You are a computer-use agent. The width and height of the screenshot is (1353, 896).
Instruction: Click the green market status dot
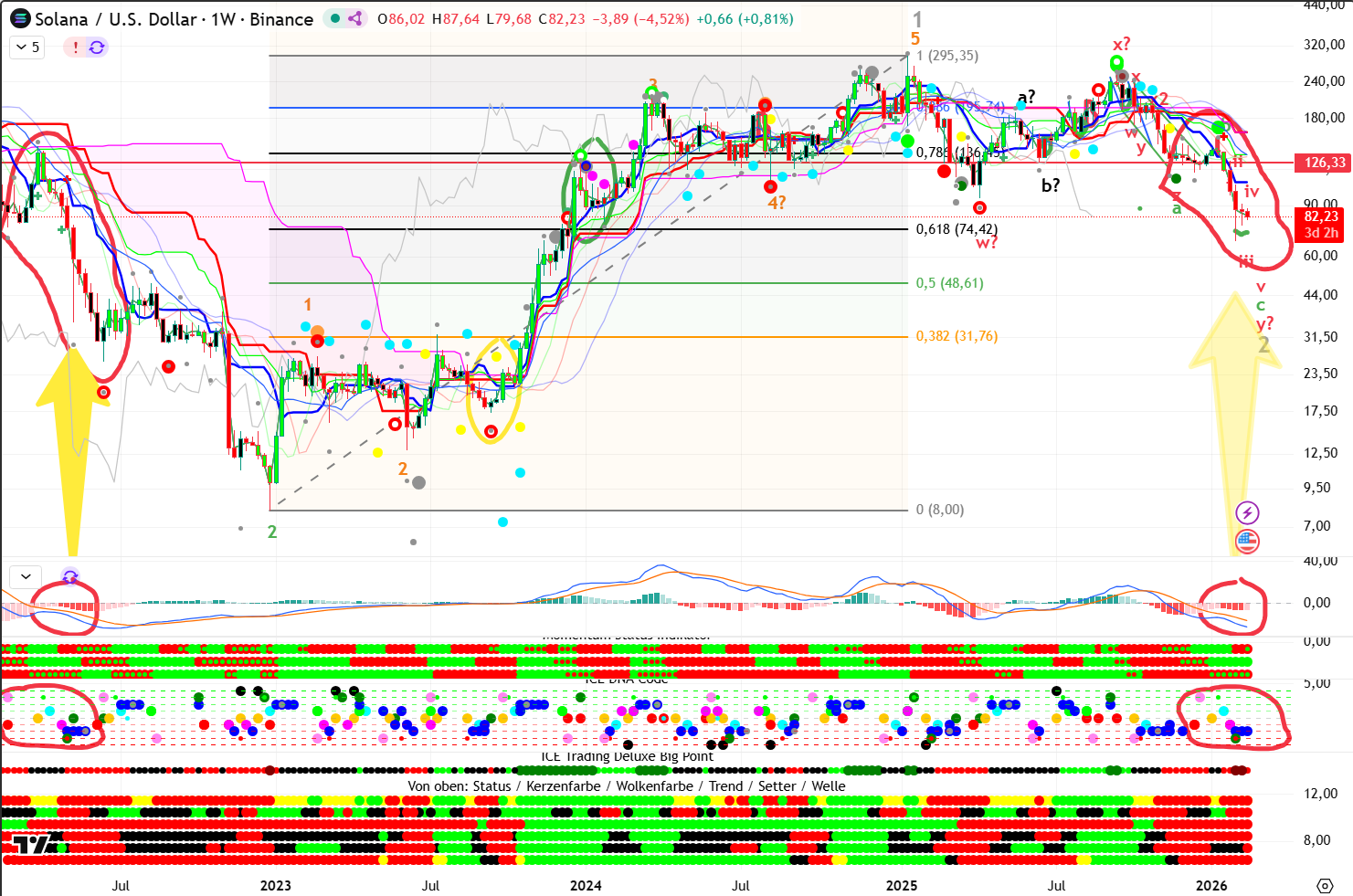tap(336, 18)
